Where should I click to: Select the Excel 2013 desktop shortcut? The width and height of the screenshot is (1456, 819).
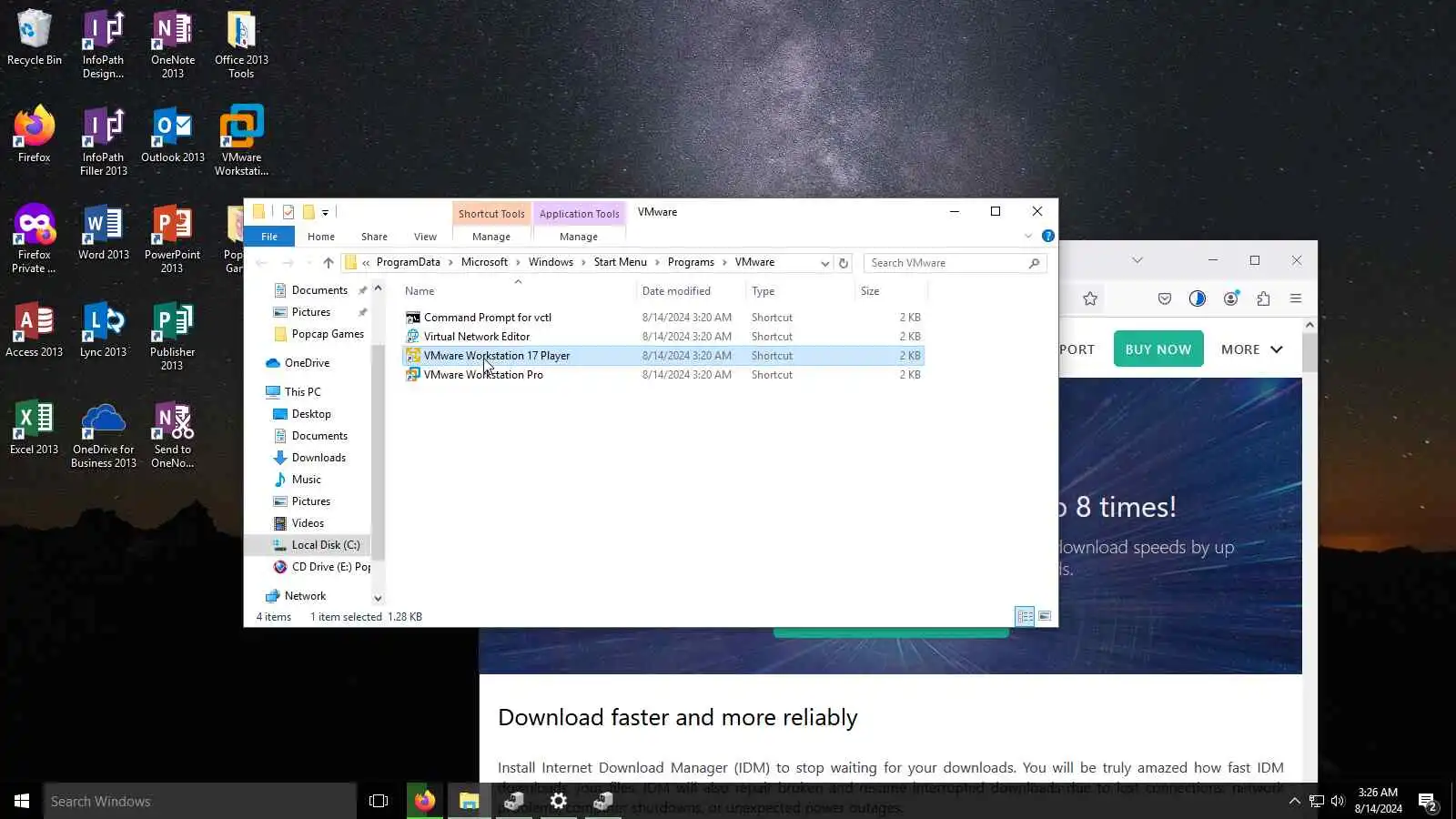[x=35, y=427]
